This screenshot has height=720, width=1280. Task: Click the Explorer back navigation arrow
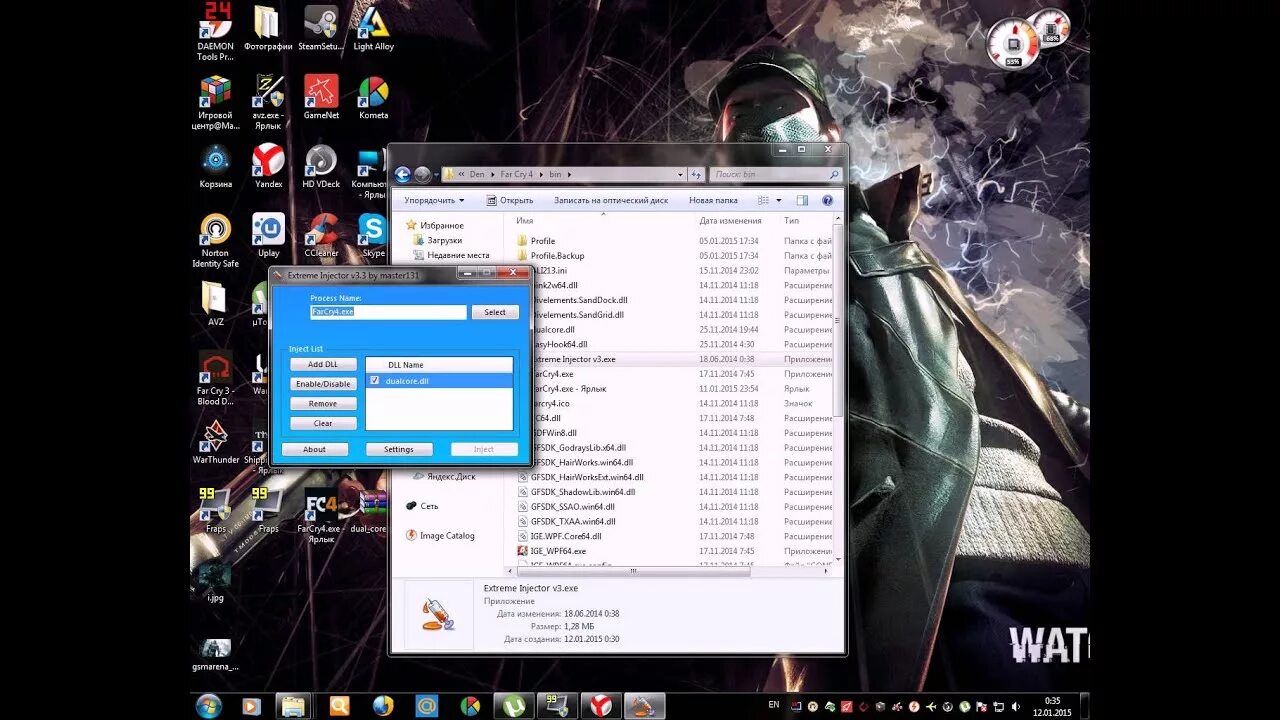[403, 174]
